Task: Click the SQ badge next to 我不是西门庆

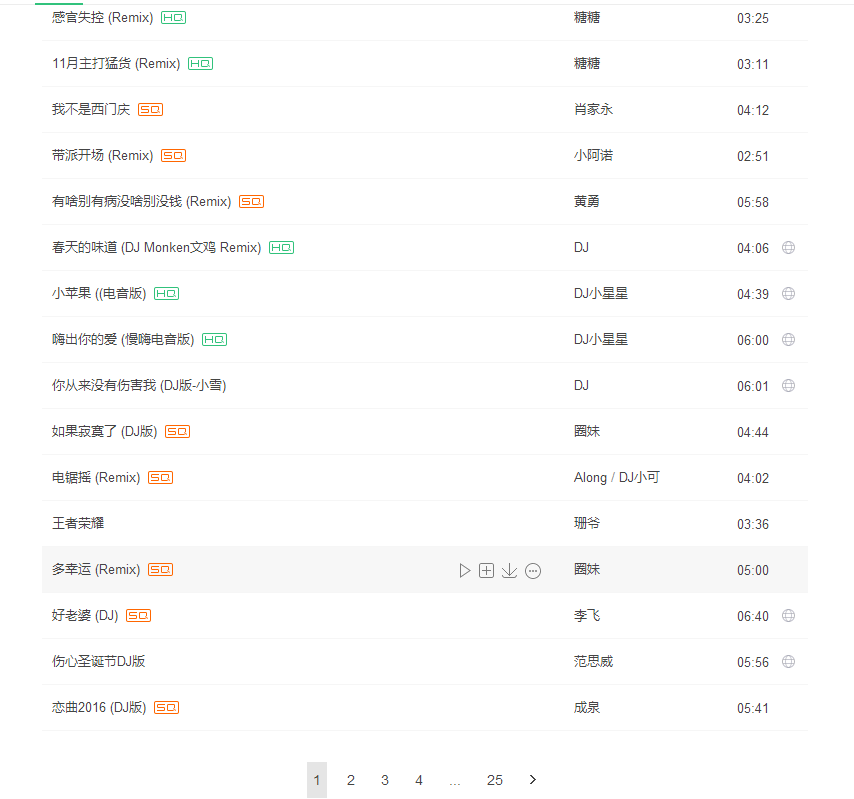Action: coord(150,109)
